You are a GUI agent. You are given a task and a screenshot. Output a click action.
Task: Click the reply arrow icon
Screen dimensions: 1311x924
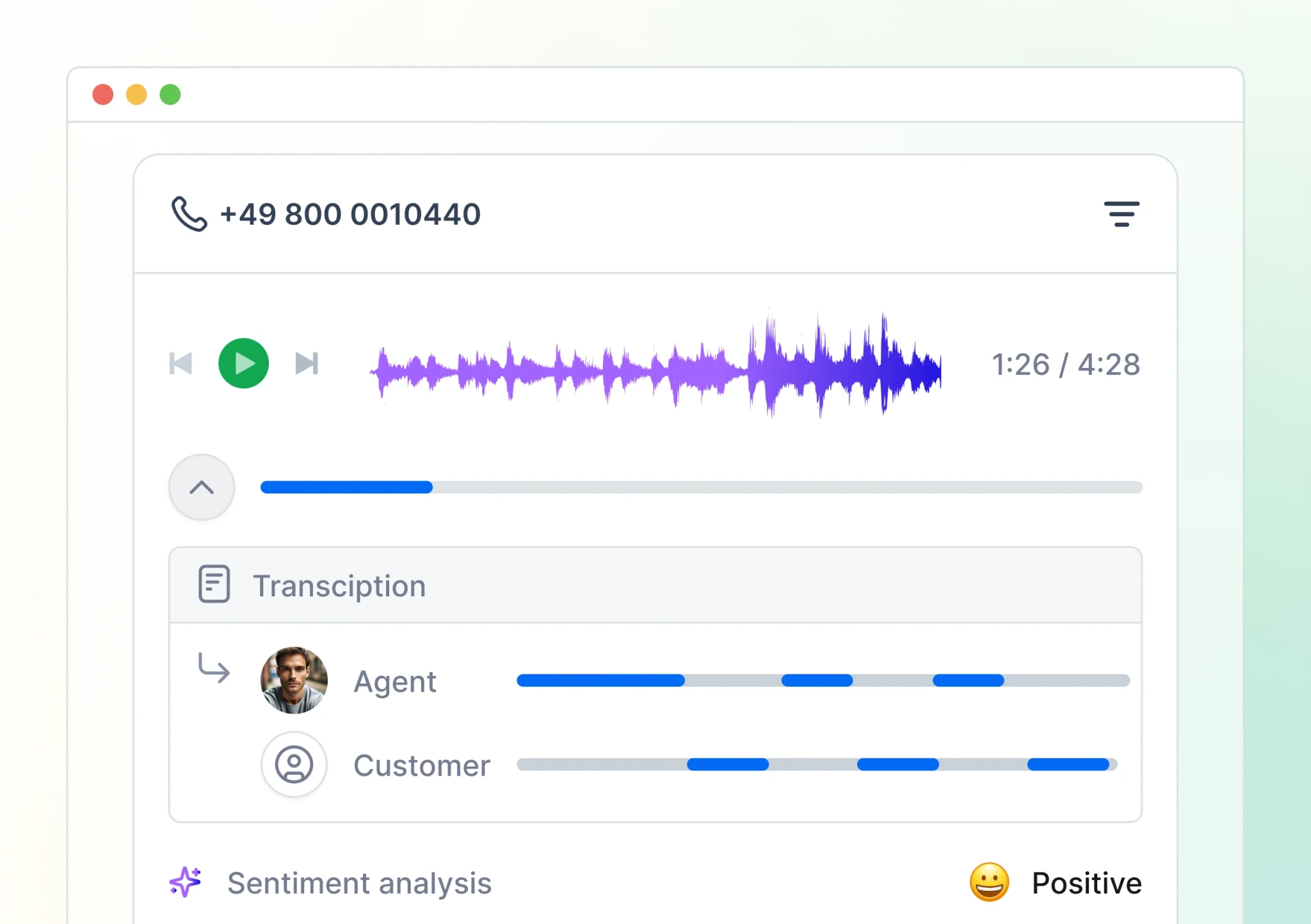(x=214, y=668)
